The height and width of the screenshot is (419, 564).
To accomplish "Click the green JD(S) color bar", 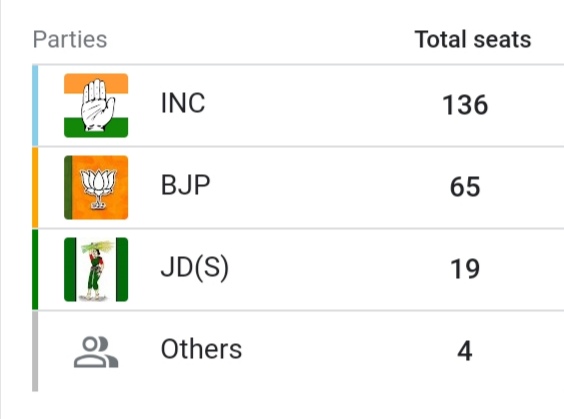I will click(35, 269).
